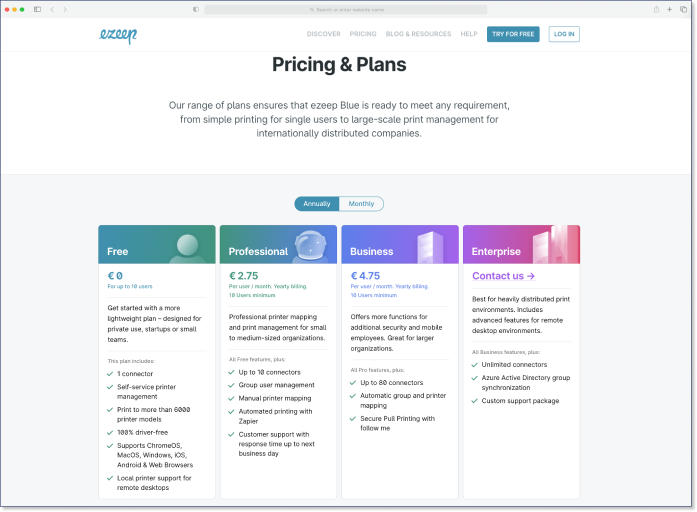
Task: Follow the Contact us link
Action: (503, 276)
